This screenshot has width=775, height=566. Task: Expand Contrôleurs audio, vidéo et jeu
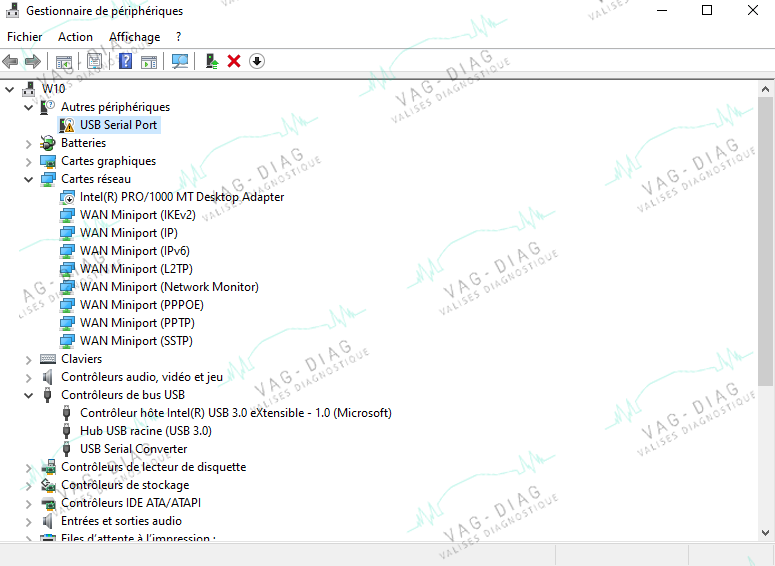[x=29, y=378]
